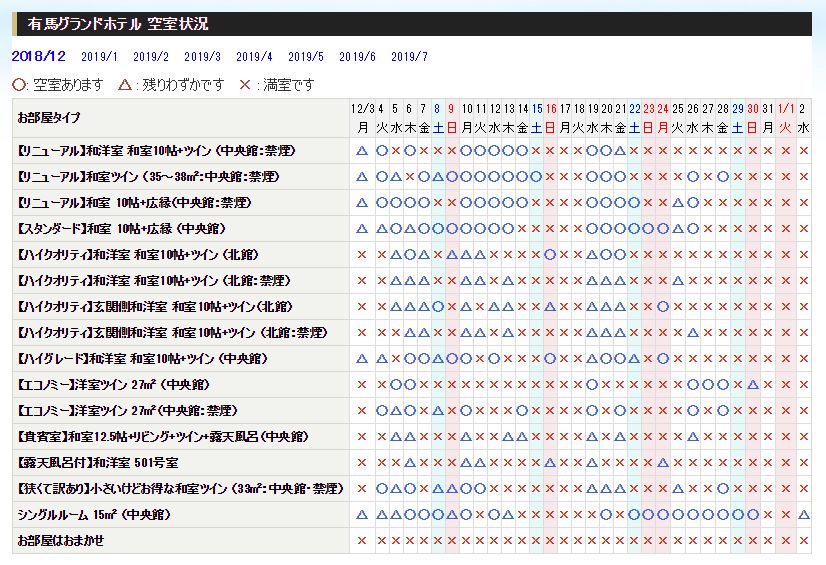
Task: Click the Dec 19 circle for エコノミー洋室ツイン (中央館)
Action: (592, 384)
